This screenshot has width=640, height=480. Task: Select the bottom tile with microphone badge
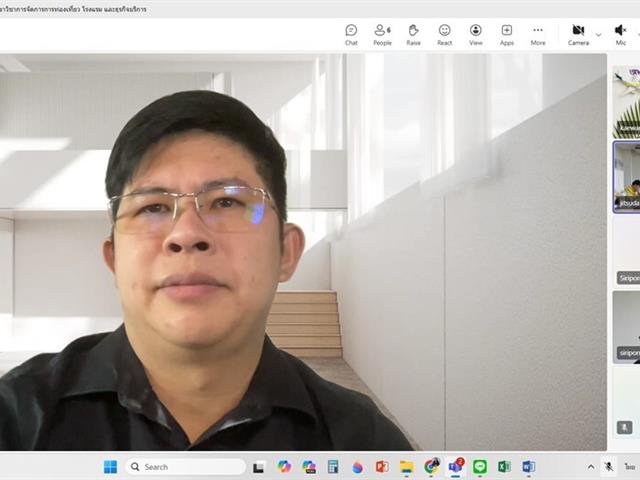pos(627,402)
